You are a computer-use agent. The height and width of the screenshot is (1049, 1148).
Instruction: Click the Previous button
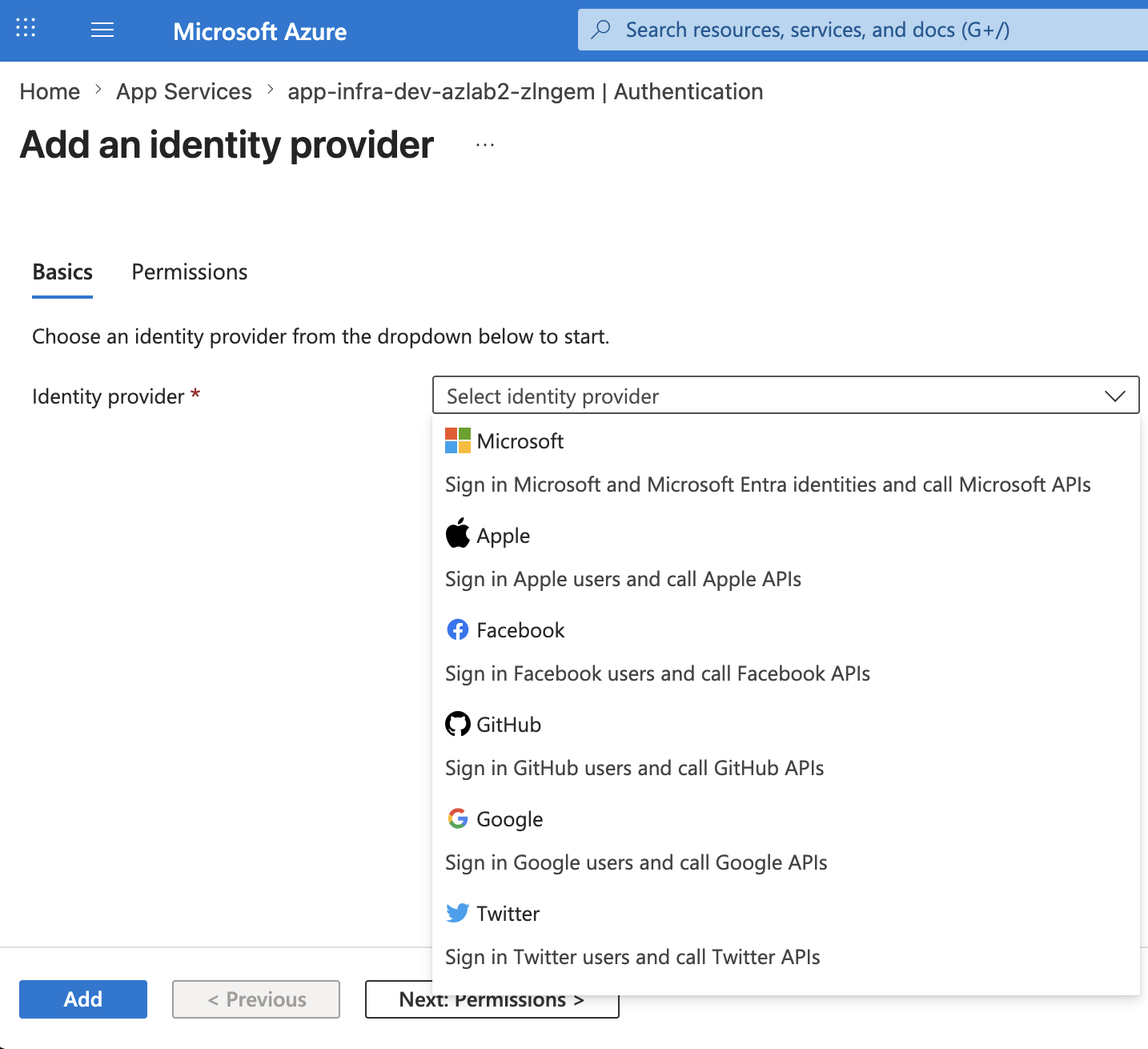(x=256, y=999)
